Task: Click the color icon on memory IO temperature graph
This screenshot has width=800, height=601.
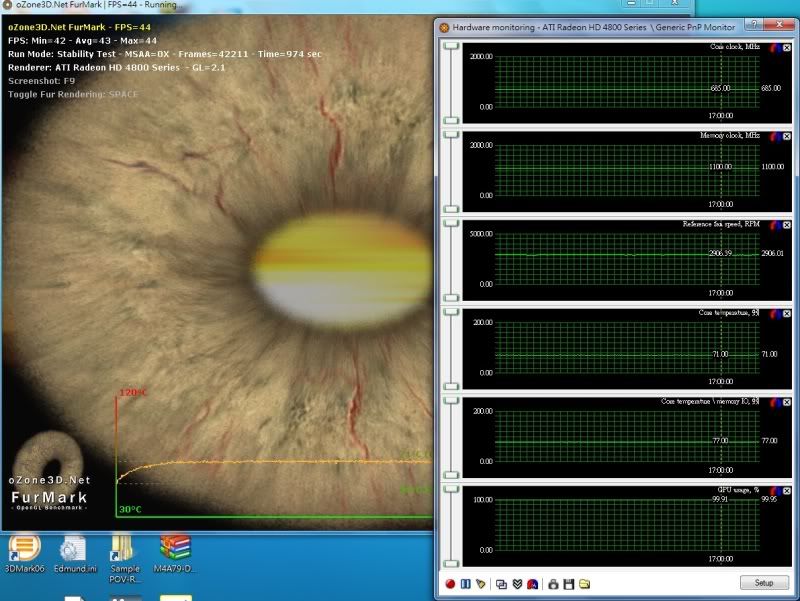Action: click(x=776, y=403)
